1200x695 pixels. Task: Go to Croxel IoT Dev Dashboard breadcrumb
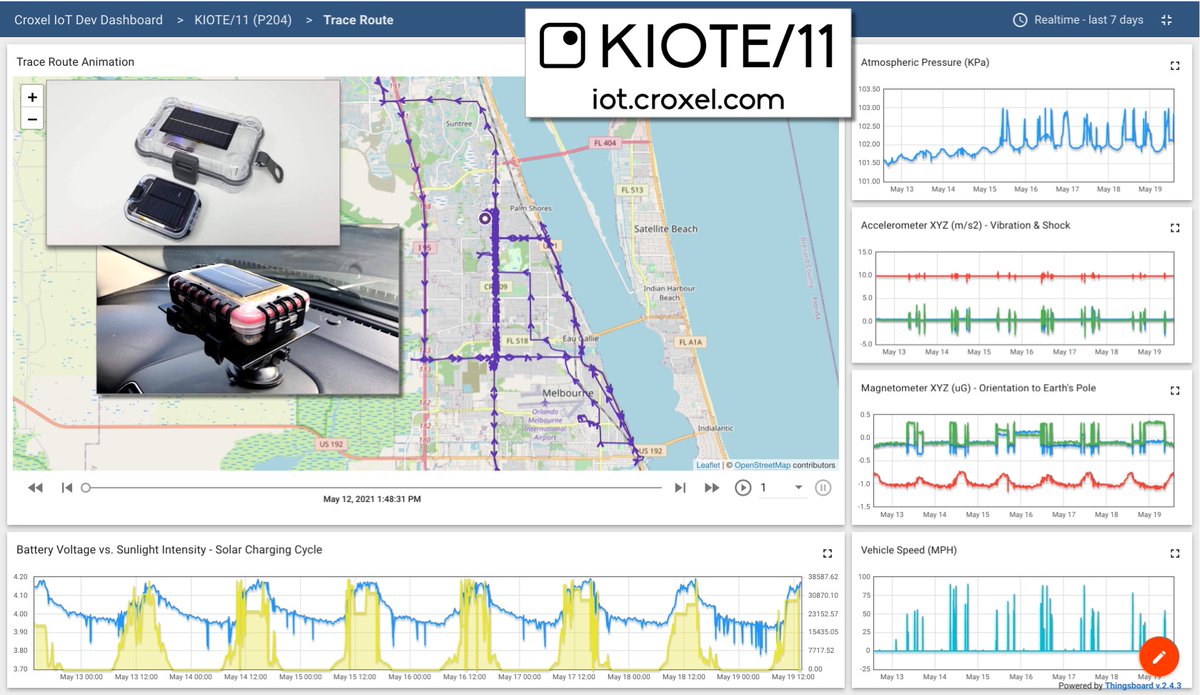coord(88,20)
